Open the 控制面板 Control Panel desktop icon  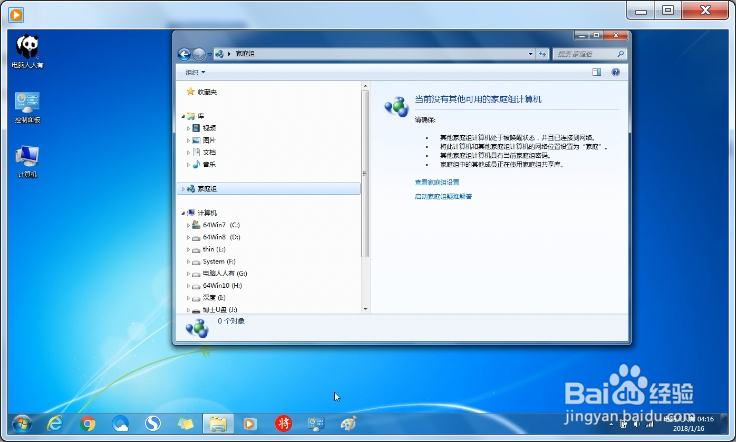[27, 107]
